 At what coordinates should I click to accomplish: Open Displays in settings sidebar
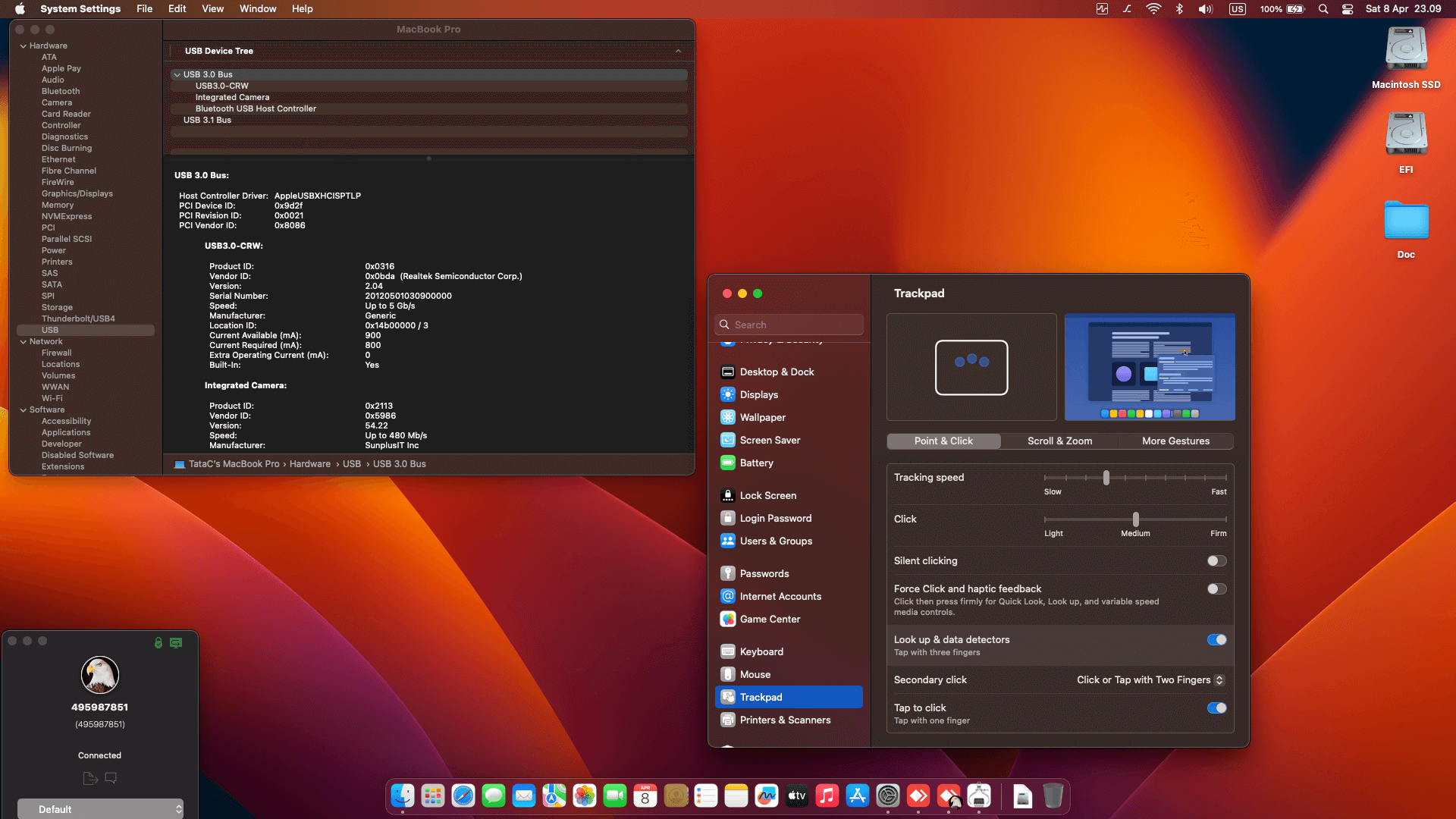(789, 394)
